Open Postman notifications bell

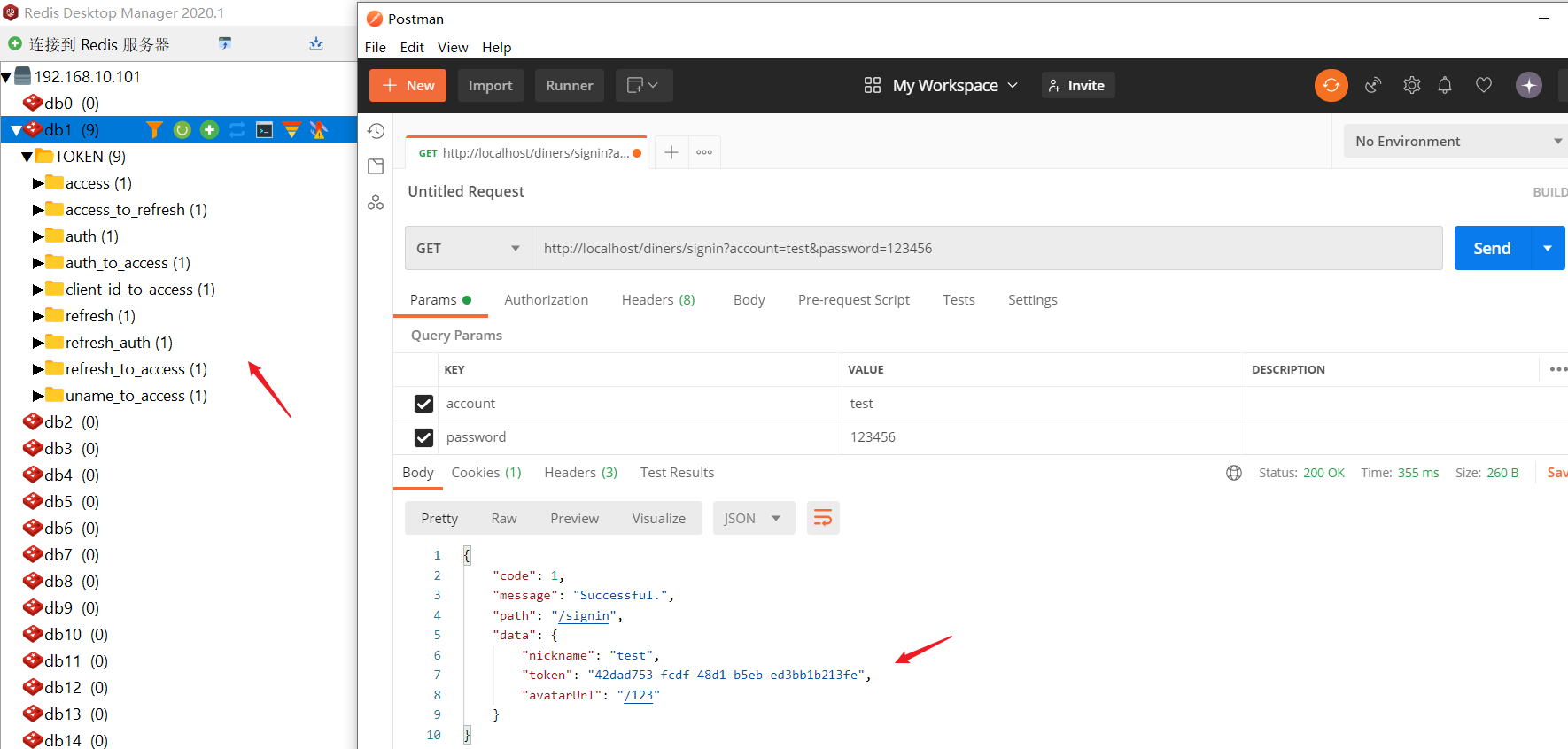[1445, 85]
